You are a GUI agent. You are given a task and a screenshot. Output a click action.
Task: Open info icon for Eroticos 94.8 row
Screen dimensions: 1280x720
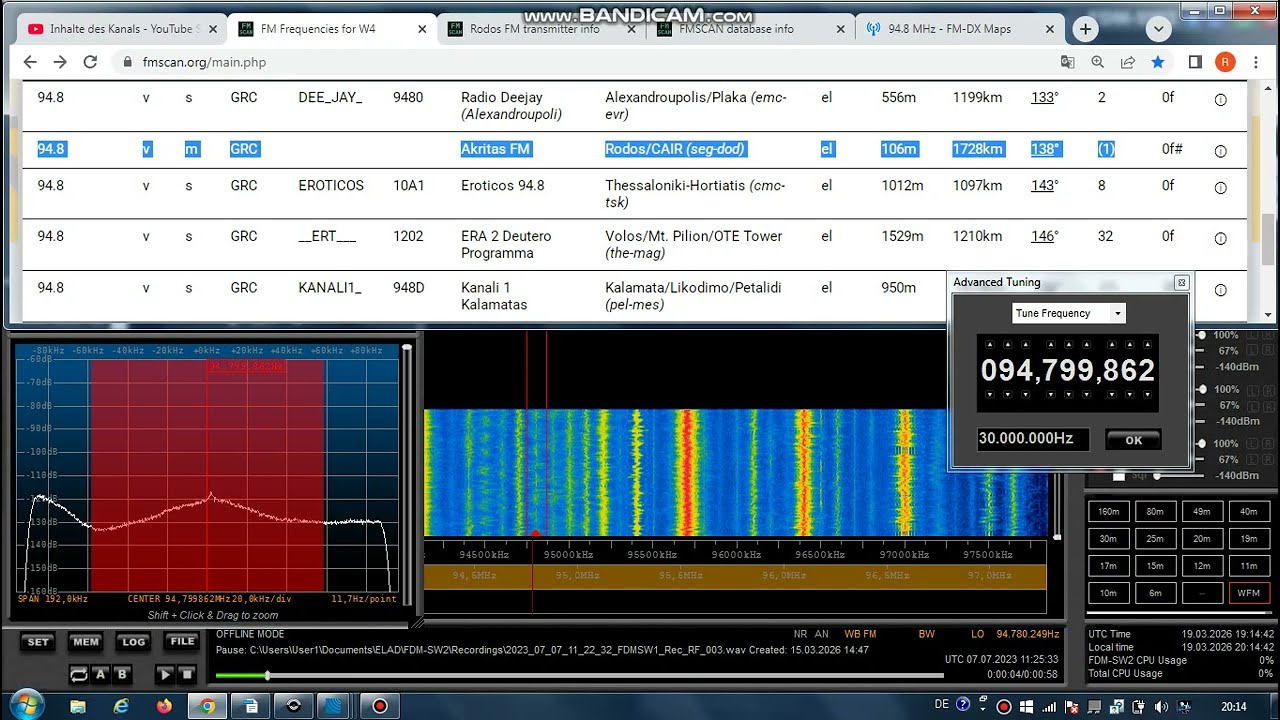[1220, 187]
